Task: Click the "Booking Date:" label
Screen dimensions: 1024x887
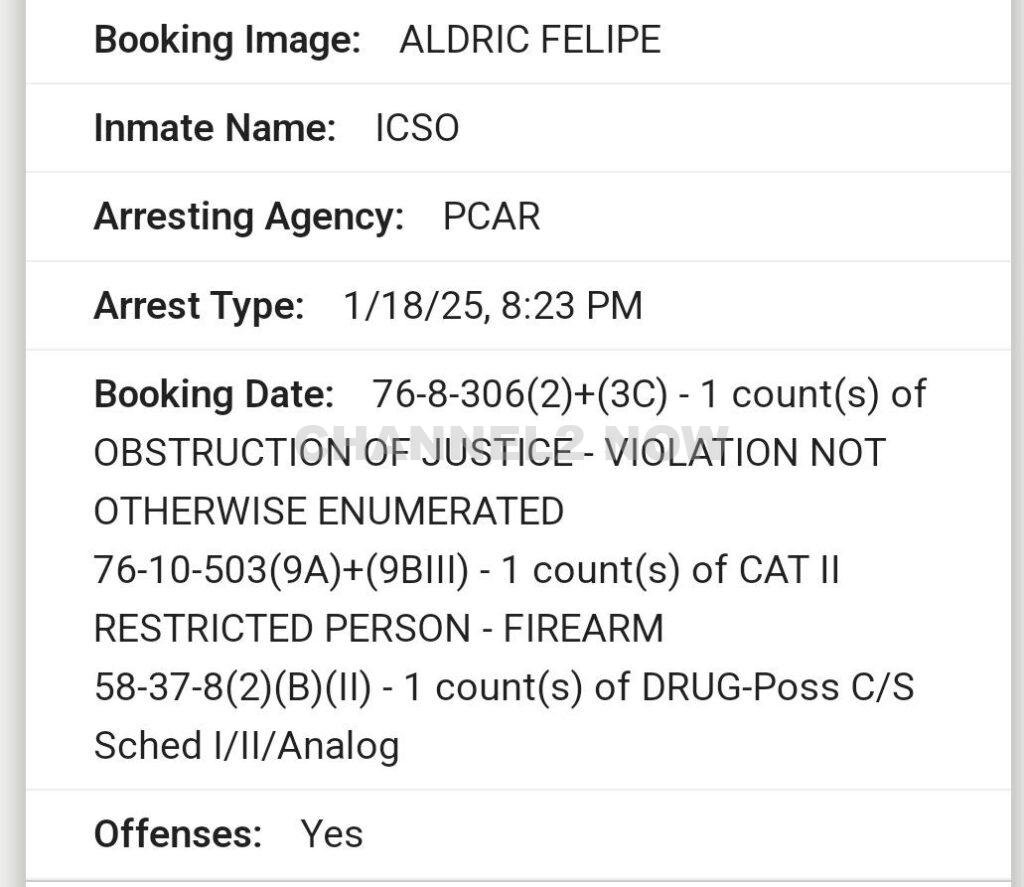Action: tap(213, 395)
